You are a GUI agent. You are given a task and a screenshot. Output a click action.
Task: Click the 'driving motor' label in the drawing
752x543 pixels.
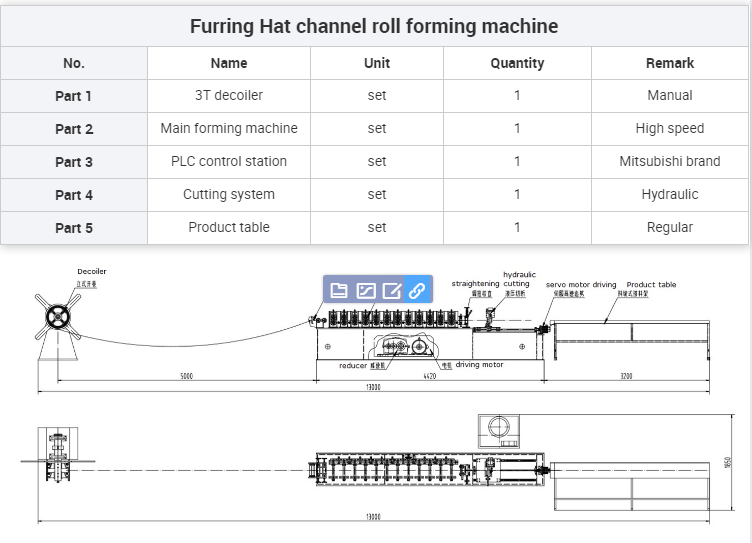[x=479, y=365]
